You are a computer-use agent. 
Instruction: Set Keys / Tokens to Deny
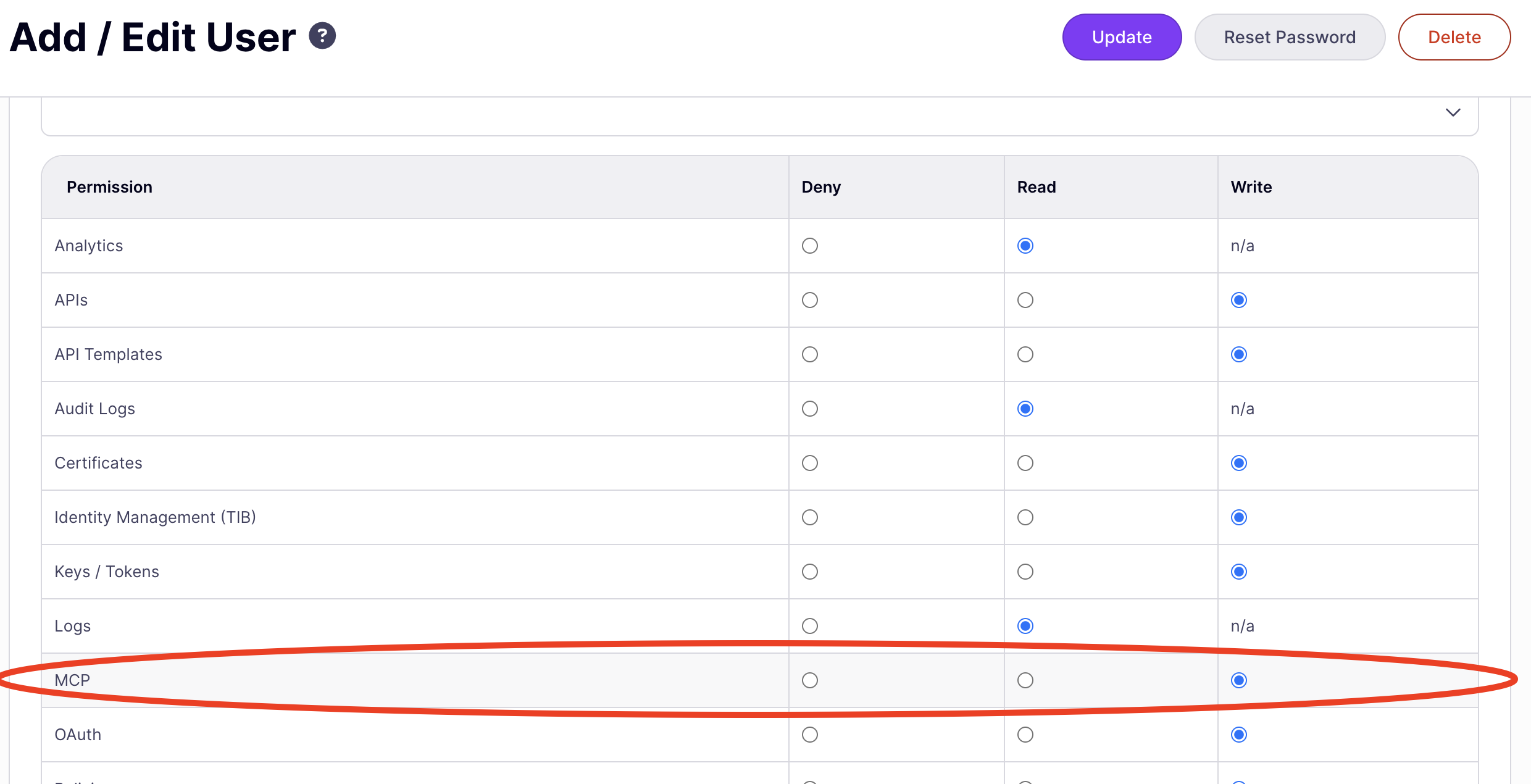pyautogui.click(x=810, y=572)
